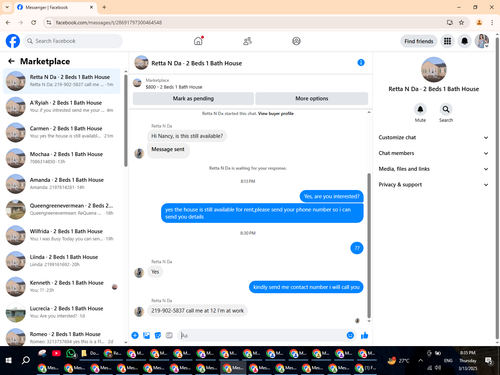Screen dimensions: 500x375
Task: Expand Customize chat section
Action: [433, 137]
